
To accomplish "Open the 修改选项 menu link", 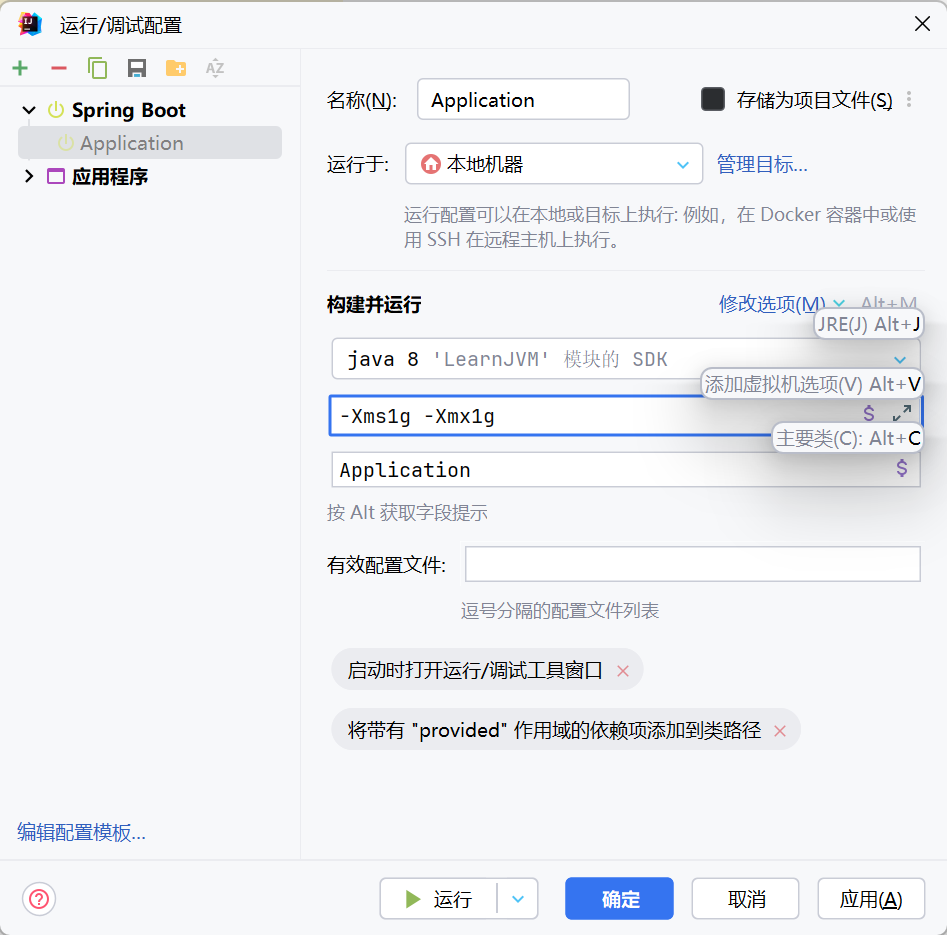I will [x=772, y=304].
